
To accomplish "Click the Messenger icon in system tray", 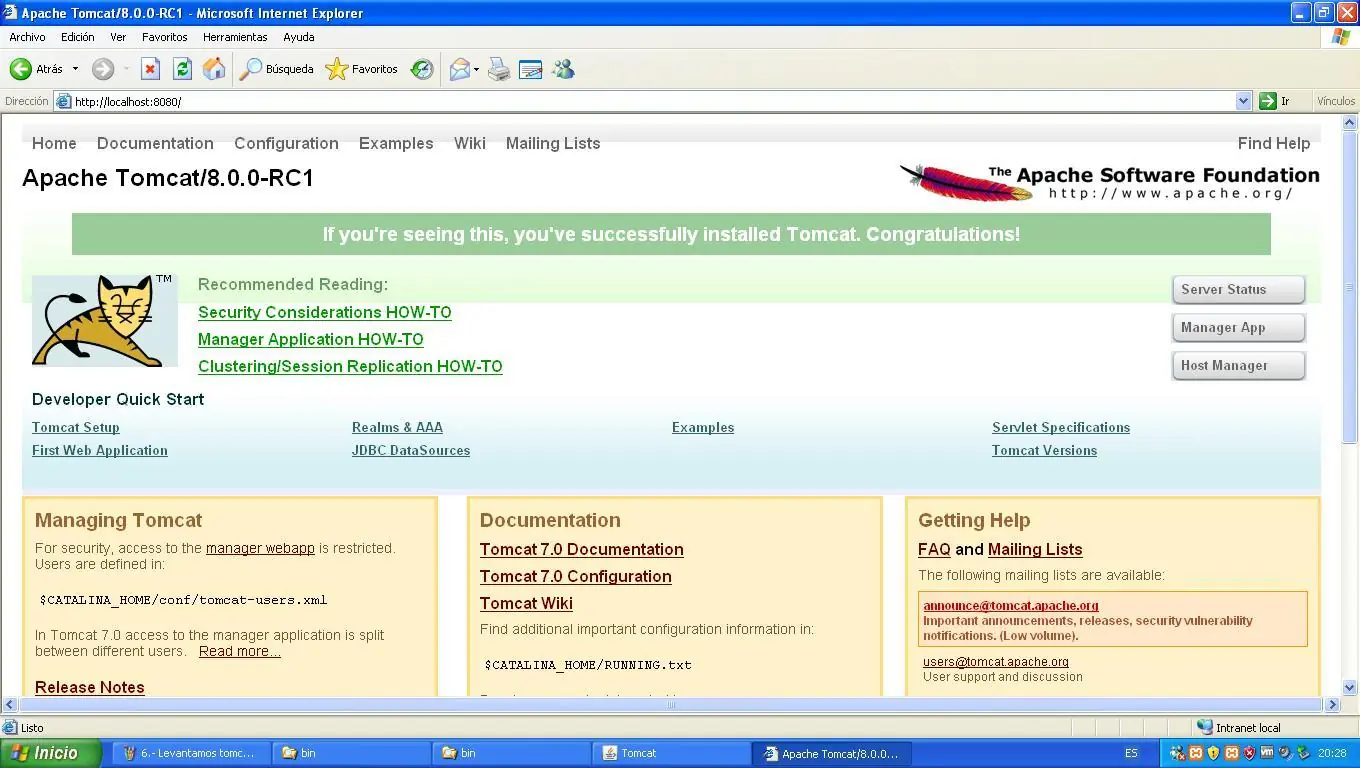I will coord(1178,753).
